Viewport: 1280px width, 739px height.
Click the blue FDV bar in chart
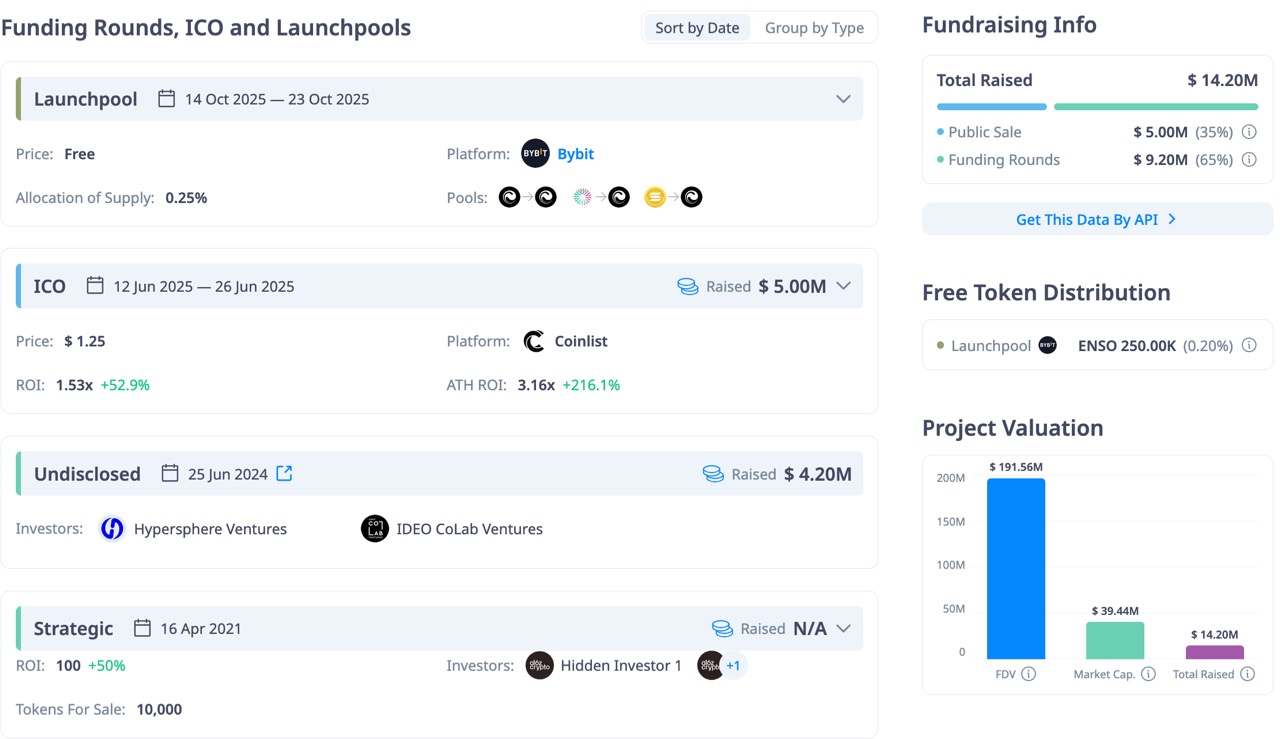click(x=1015, y=568)
